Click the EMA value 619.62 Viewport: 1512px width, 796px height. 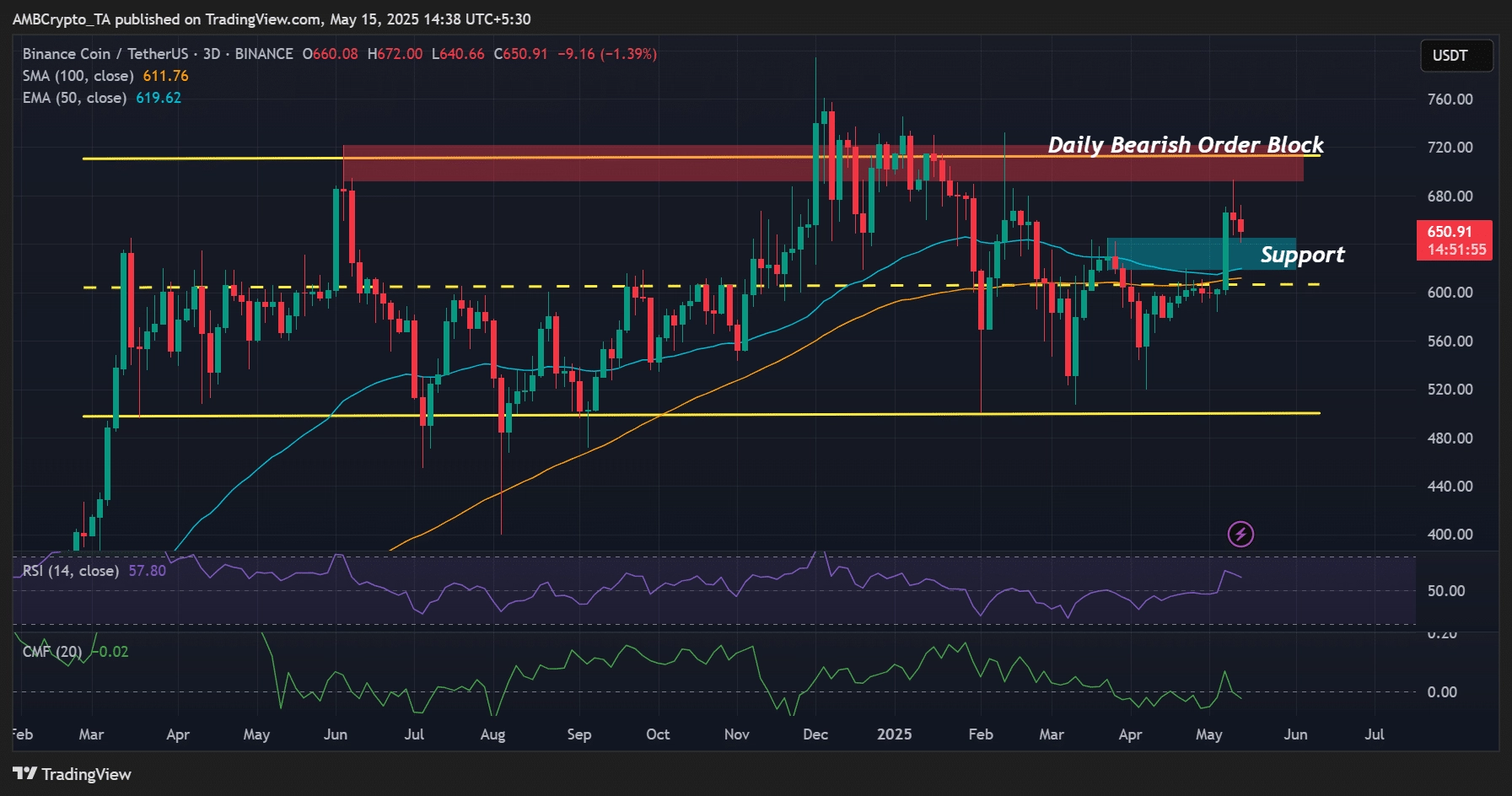coord(159,98)
